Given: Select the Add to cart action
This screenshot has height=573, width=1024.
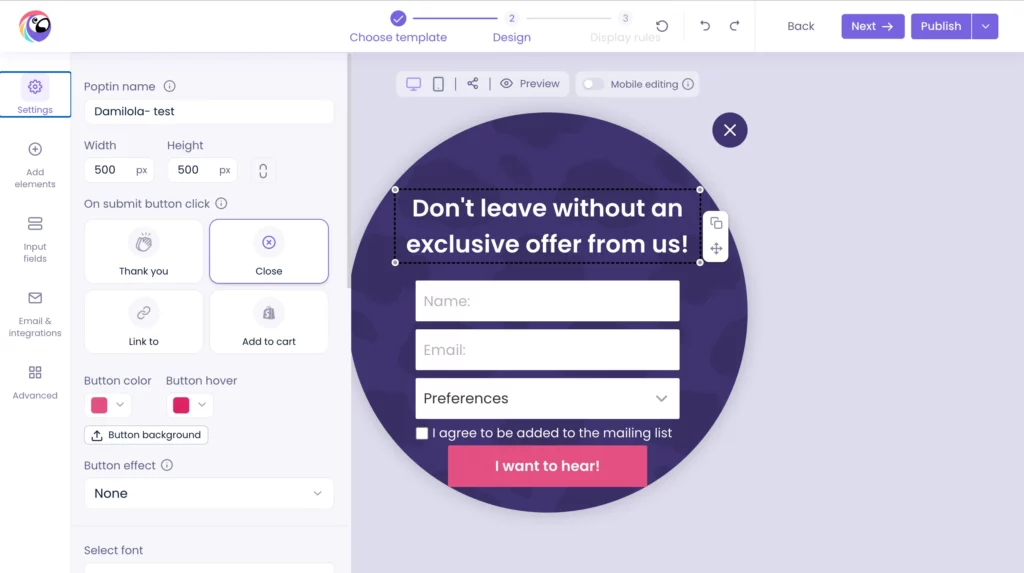Looking at the screenshot, I should pyautogui.click(x=269, y=321).
